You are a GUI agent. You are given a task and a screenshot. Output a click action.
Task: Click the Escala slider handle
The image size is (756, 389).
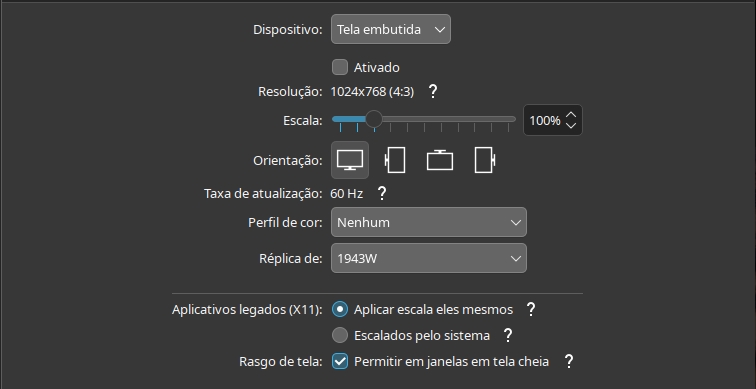(374, 119)
